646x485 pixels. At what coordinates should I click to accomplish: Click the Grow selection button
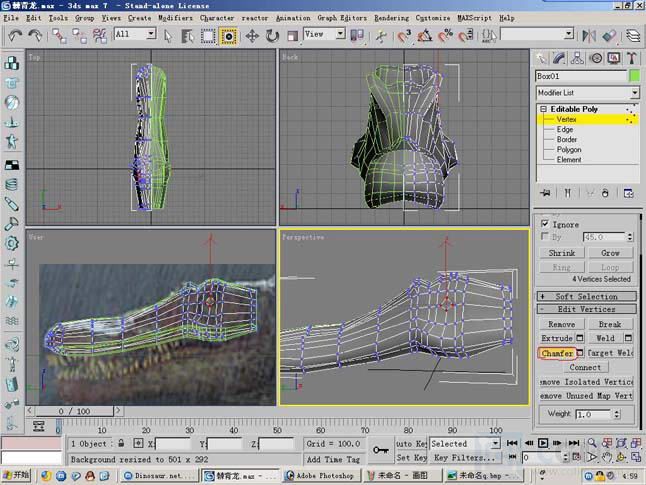[x=610, y=253]
